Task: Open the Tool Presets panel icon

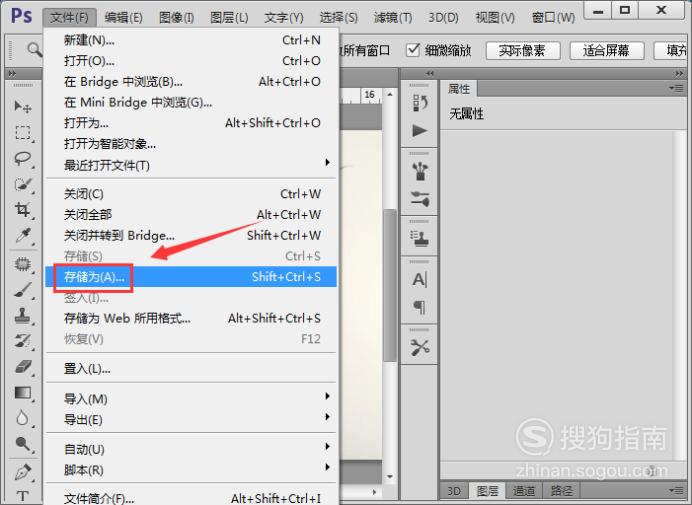Action: 420,347
